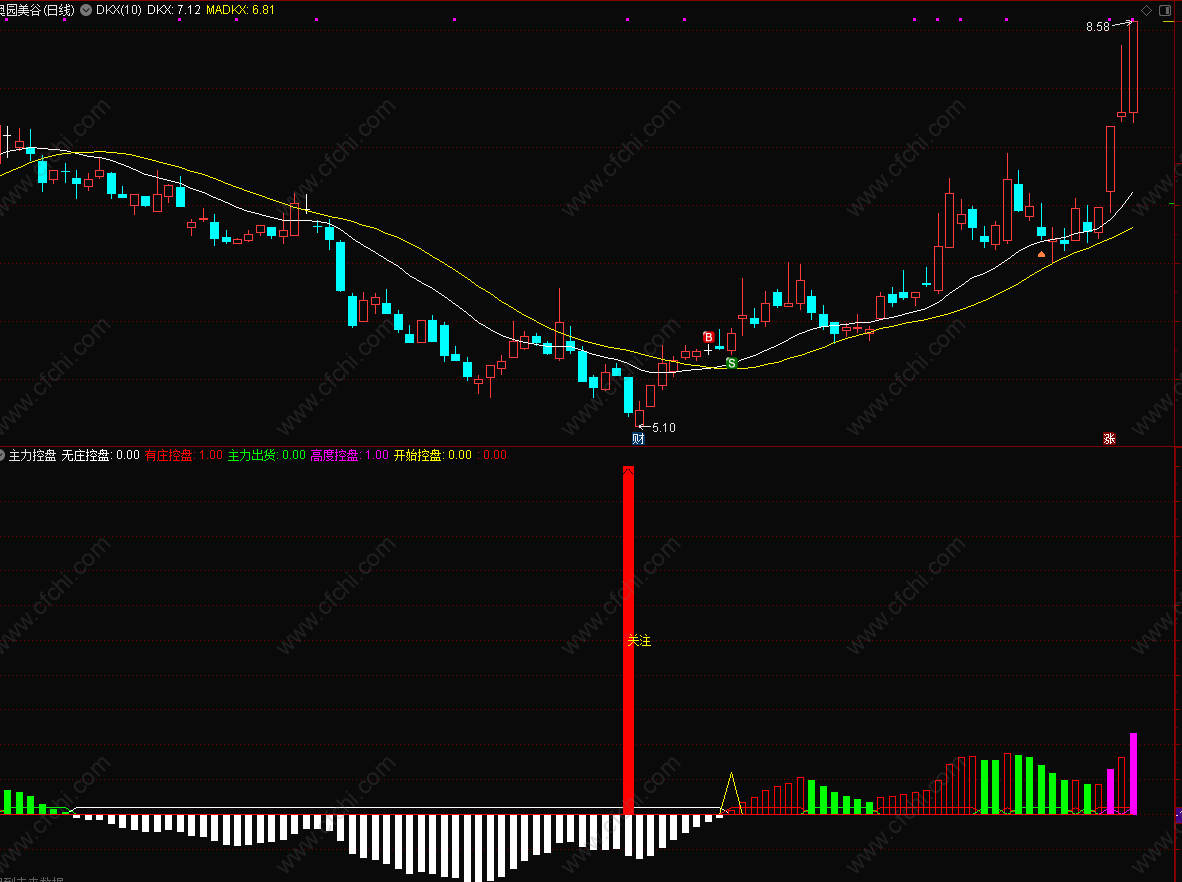
Task: Click the 主力控盘 indicator title
Action: pos(32,455)
